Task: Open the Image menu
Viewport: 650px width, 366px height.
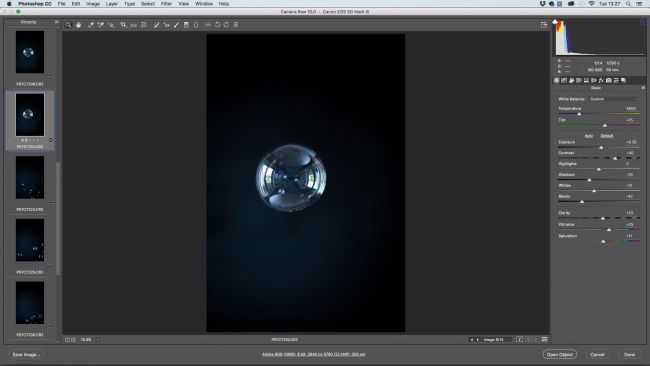Action: 93,4
